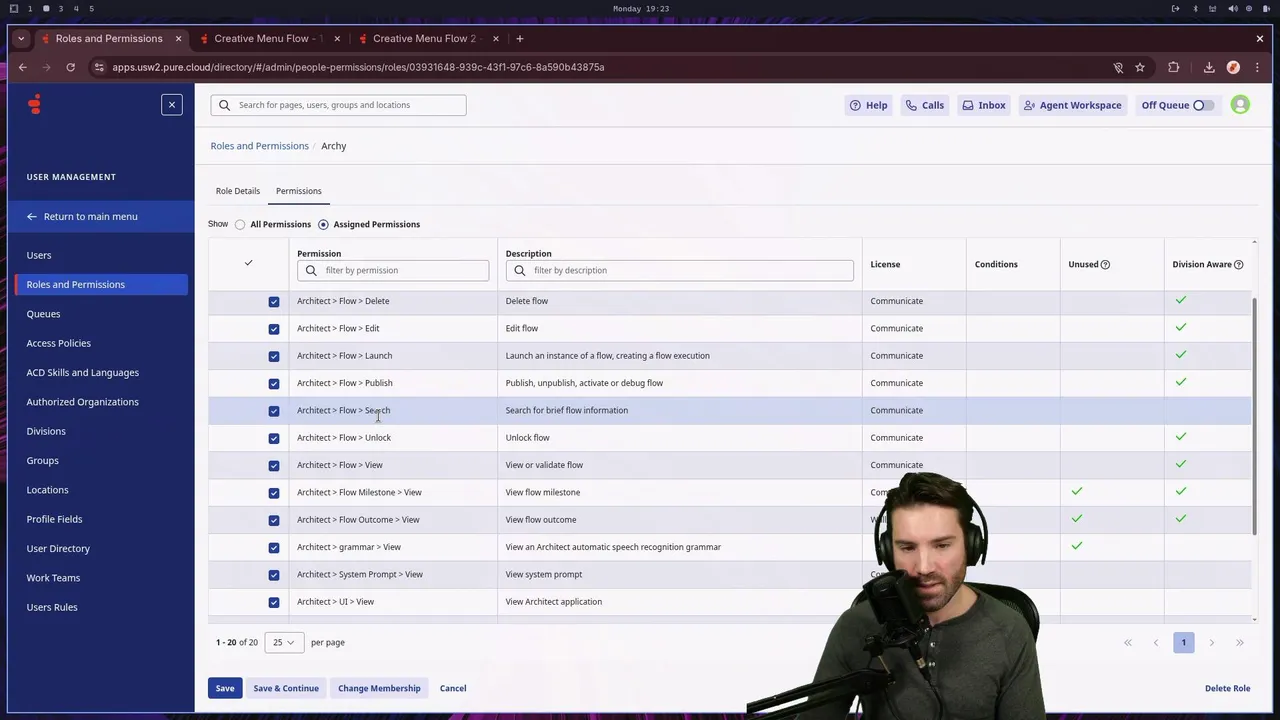Uncheck Architect > Flow Milestone > View checkbox
The width and height of the screenshot is (1280, 720).
click(x=274, y=493)
